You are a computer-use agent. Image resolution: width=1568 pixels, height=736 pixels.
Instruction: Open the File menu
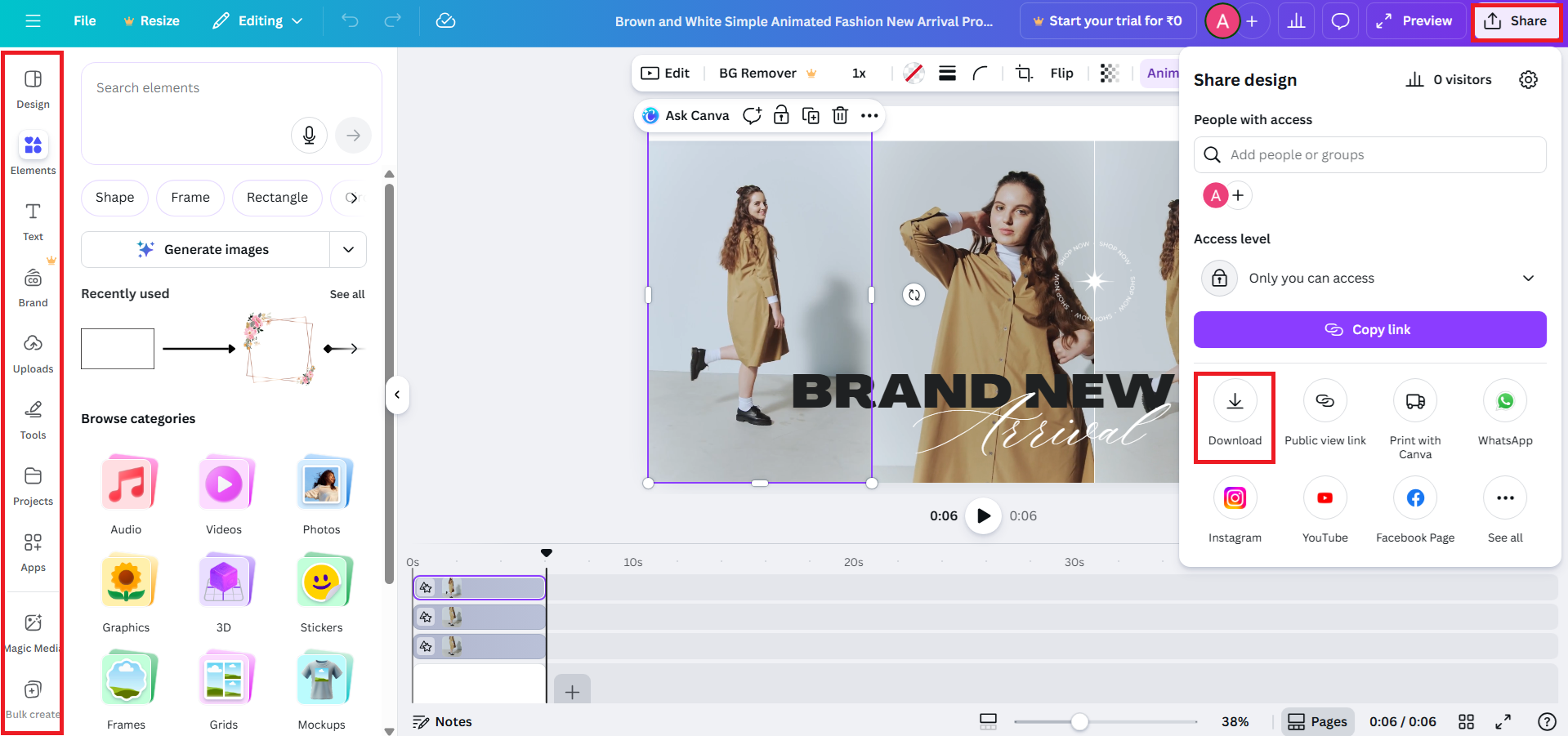84,20
